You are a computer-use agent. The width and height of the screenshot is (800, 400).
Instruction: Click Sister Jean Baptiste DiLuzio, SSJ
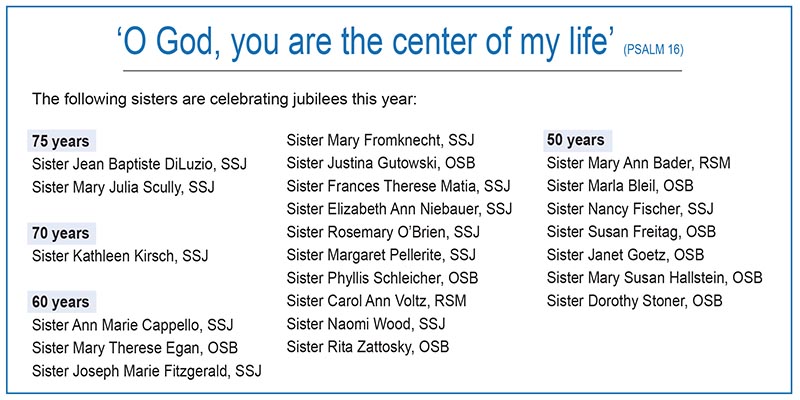click(x=139, y=164)
